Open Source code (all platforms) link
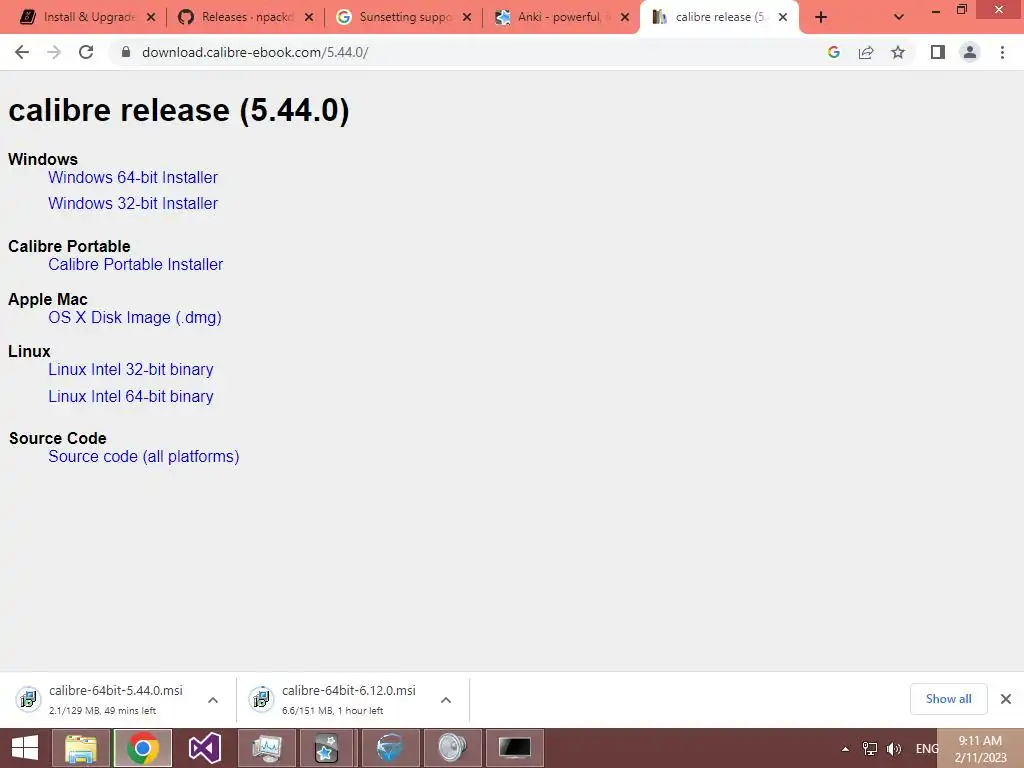 (144, 456)
